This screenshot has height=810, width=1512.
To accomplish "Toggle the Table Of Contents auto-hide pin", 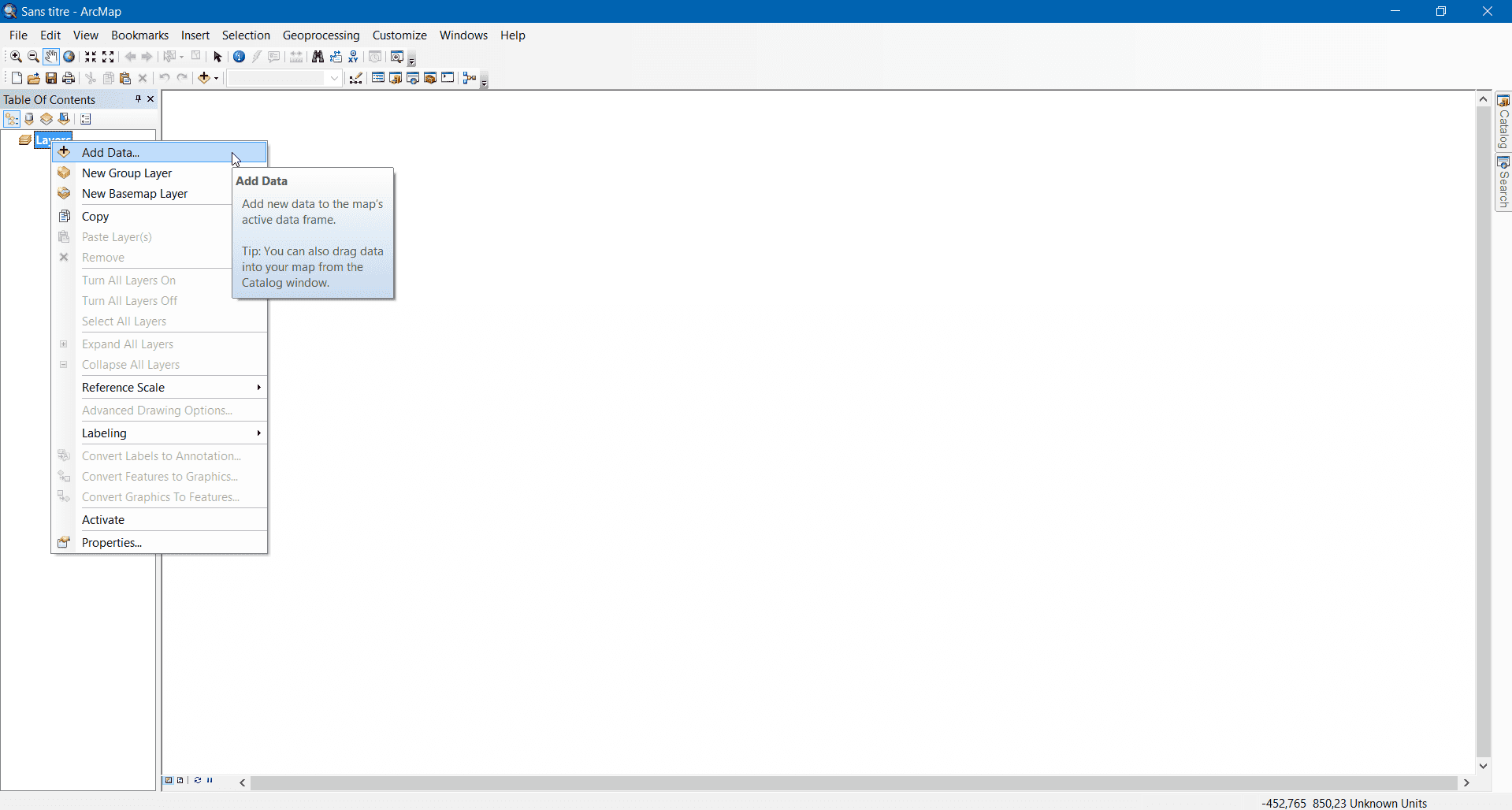I will point(139,98).
